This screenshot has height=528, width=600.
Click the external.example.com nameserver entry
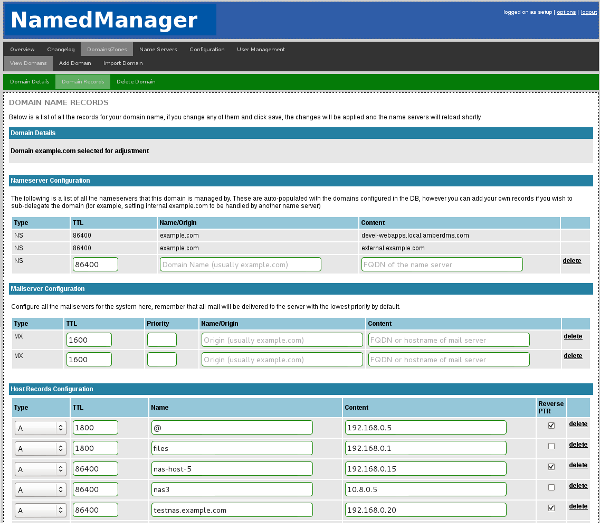tap(393, 248)
